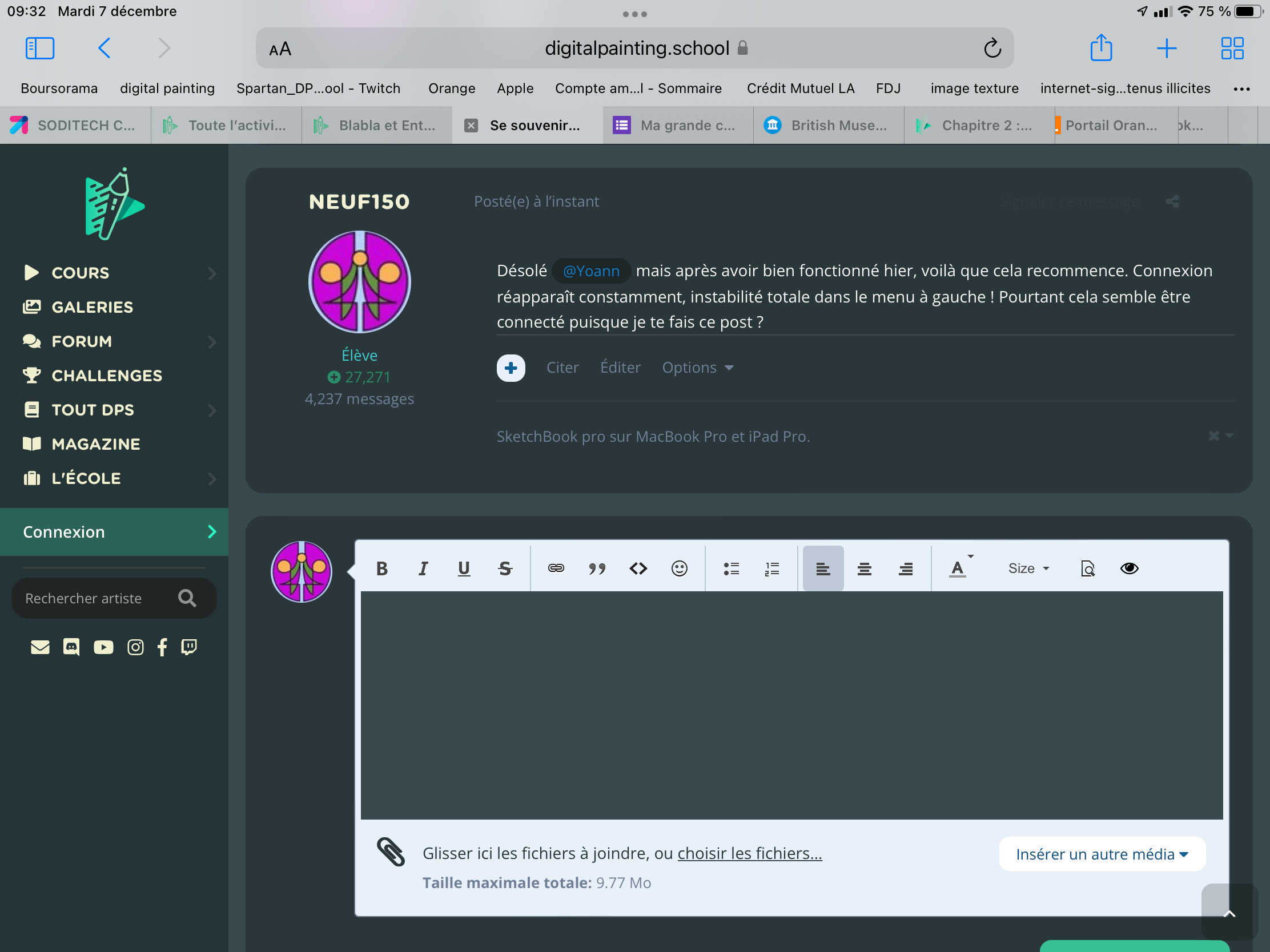The image size is (1270, 952).
Task: Insert a link with the editor link icon
Action: click(555, 568)
